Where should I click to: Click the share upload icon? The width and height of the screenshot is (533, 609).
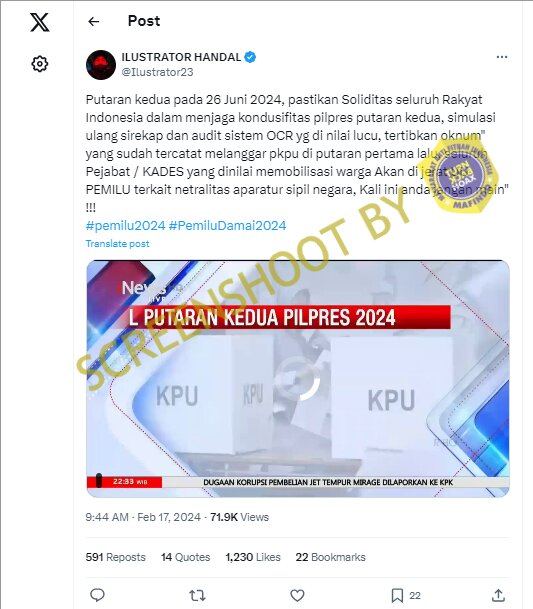[x=498, y=595]
